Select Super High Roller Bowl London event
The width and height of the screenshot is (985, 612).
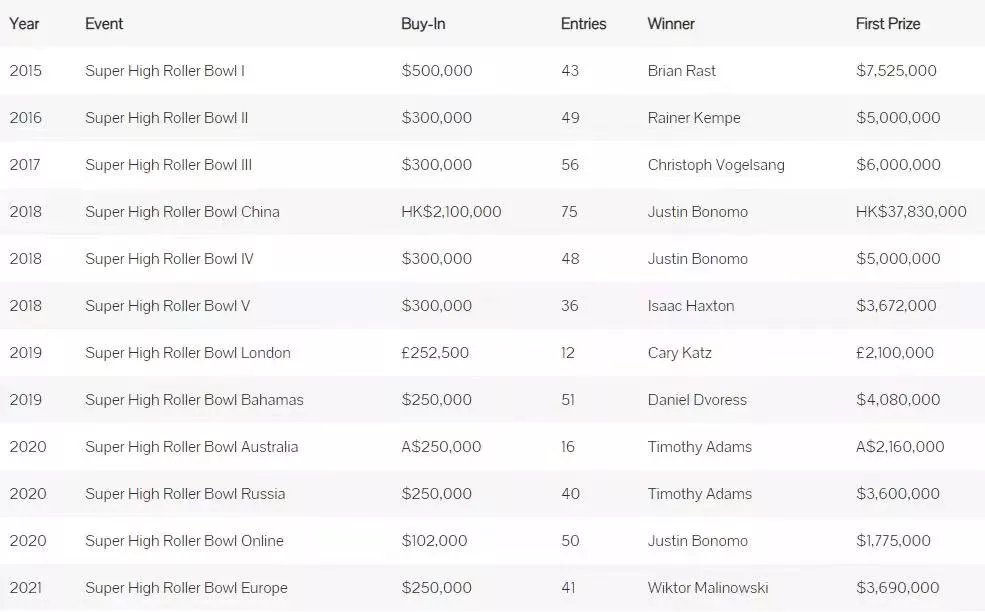point(188,353)
